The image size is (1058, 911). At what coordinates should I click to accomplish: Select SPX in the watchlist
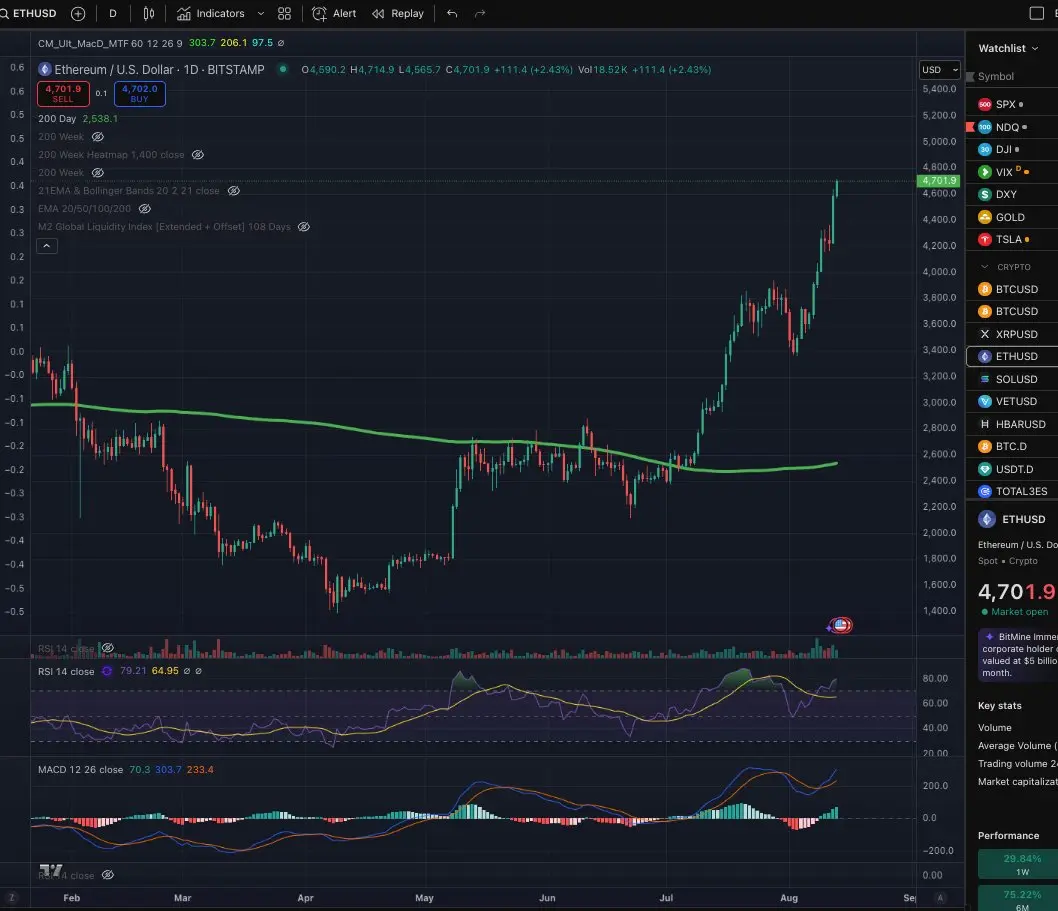1012,105
